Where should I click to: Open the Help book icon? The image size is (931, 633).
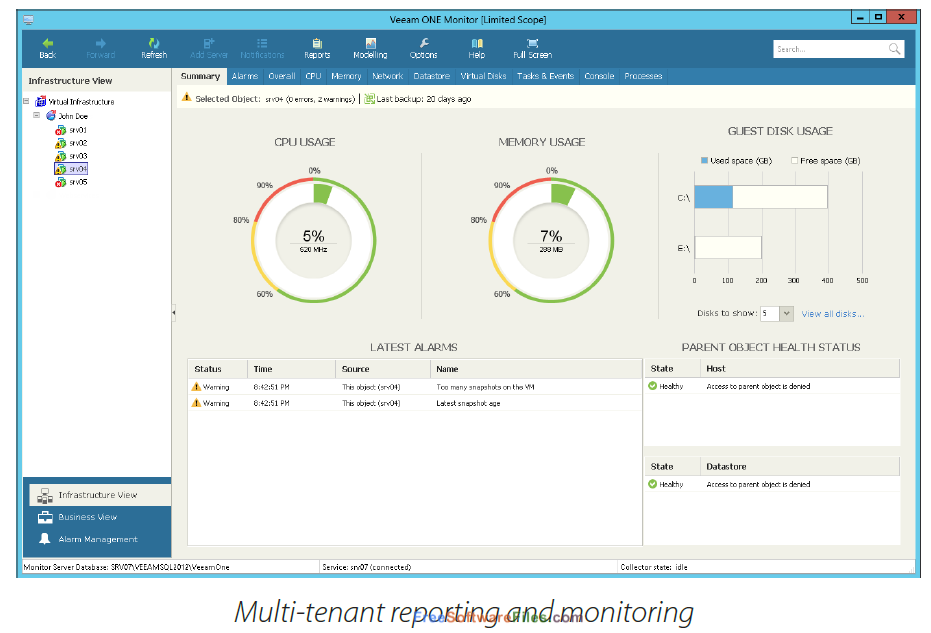tap(477, 43)
